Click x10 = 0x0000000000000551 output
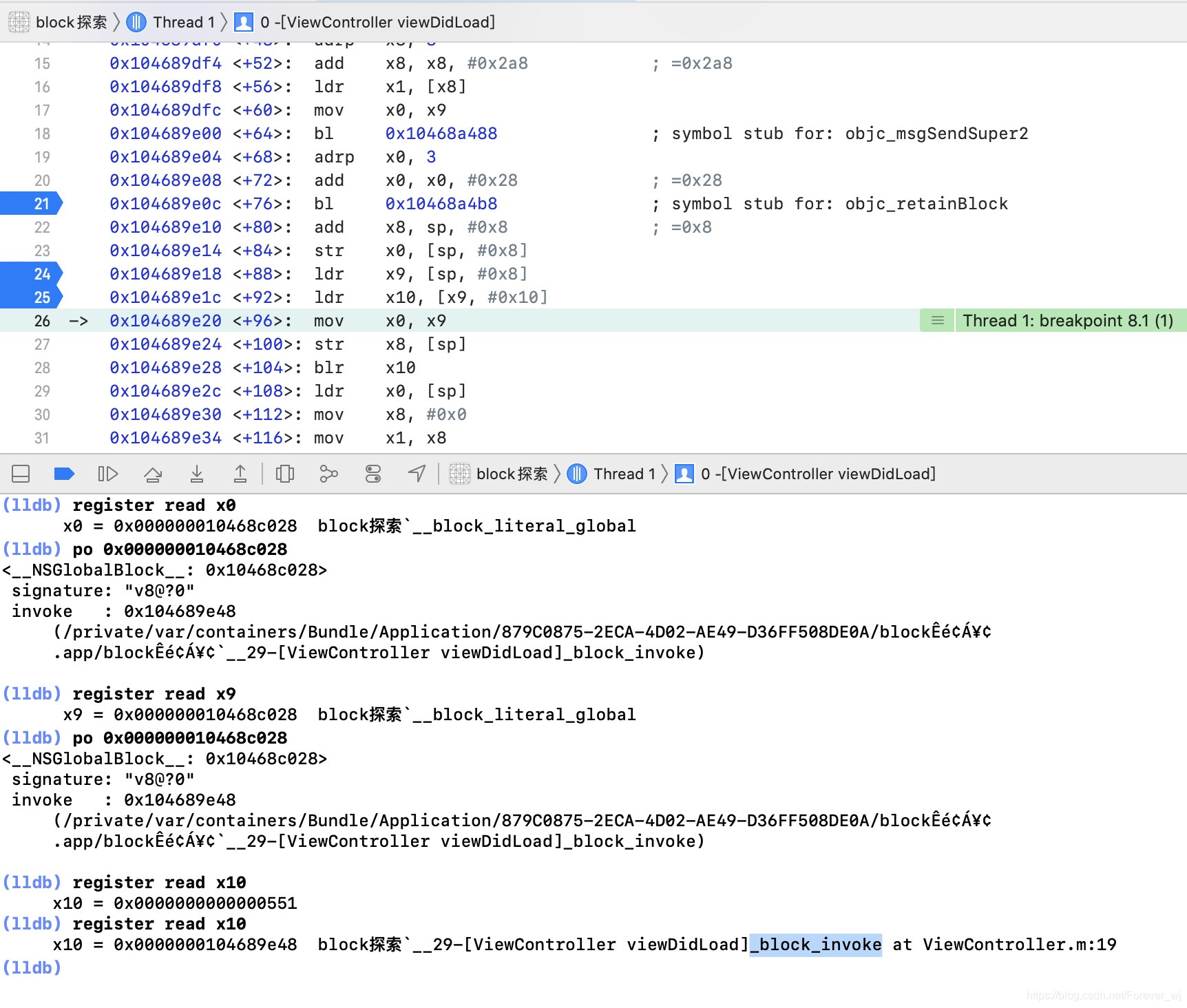Image resolution: width=1187 pixels, height=1008 pixels. 175,903
